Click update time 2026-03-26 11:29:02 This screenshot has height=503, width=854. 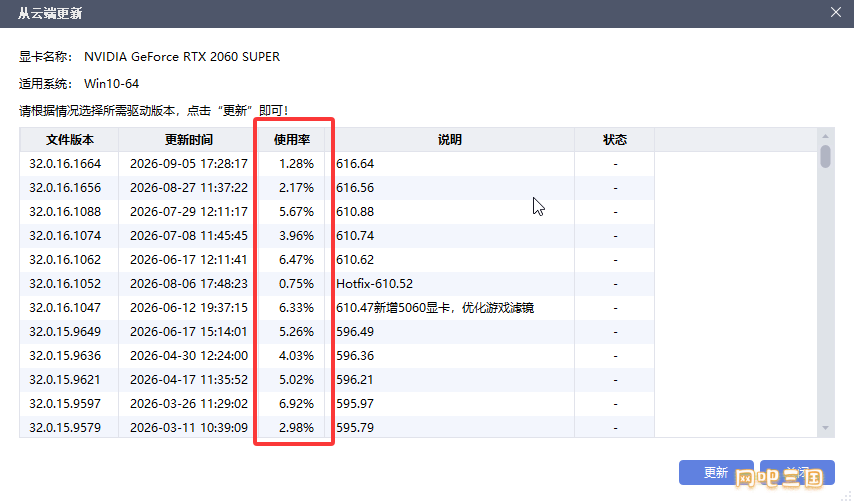188,403
